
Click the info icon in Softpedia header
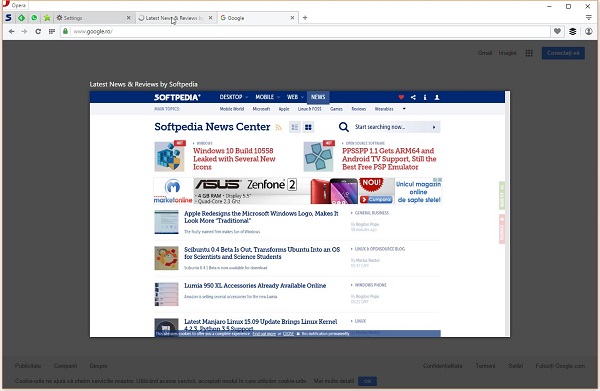(425, 97)
